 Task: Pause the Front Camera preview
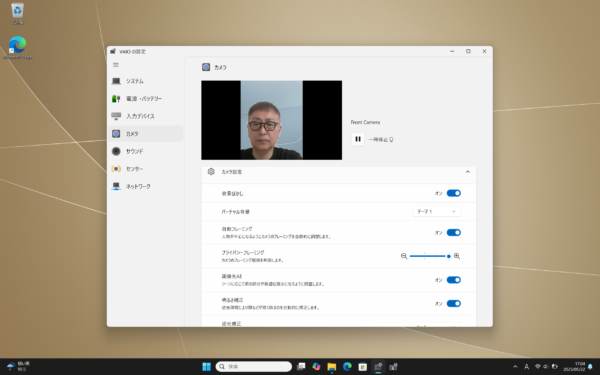click(358, 139)
